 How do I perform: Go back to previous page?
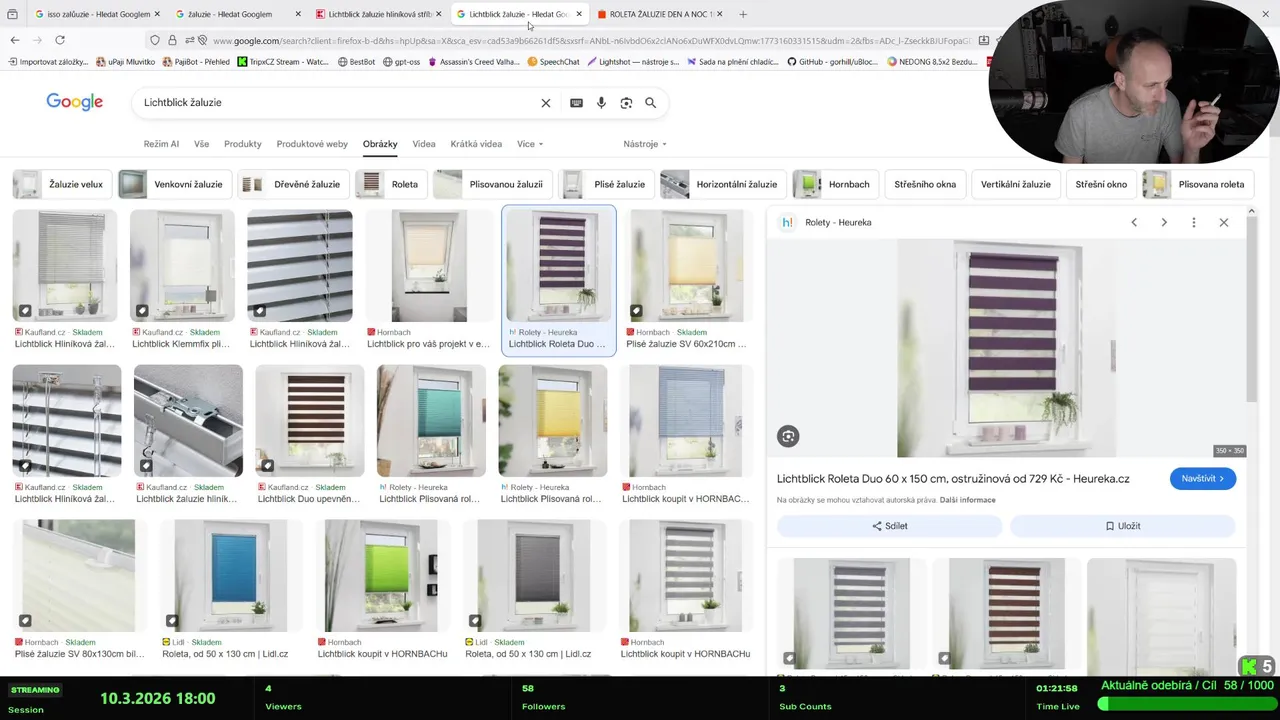15,40
